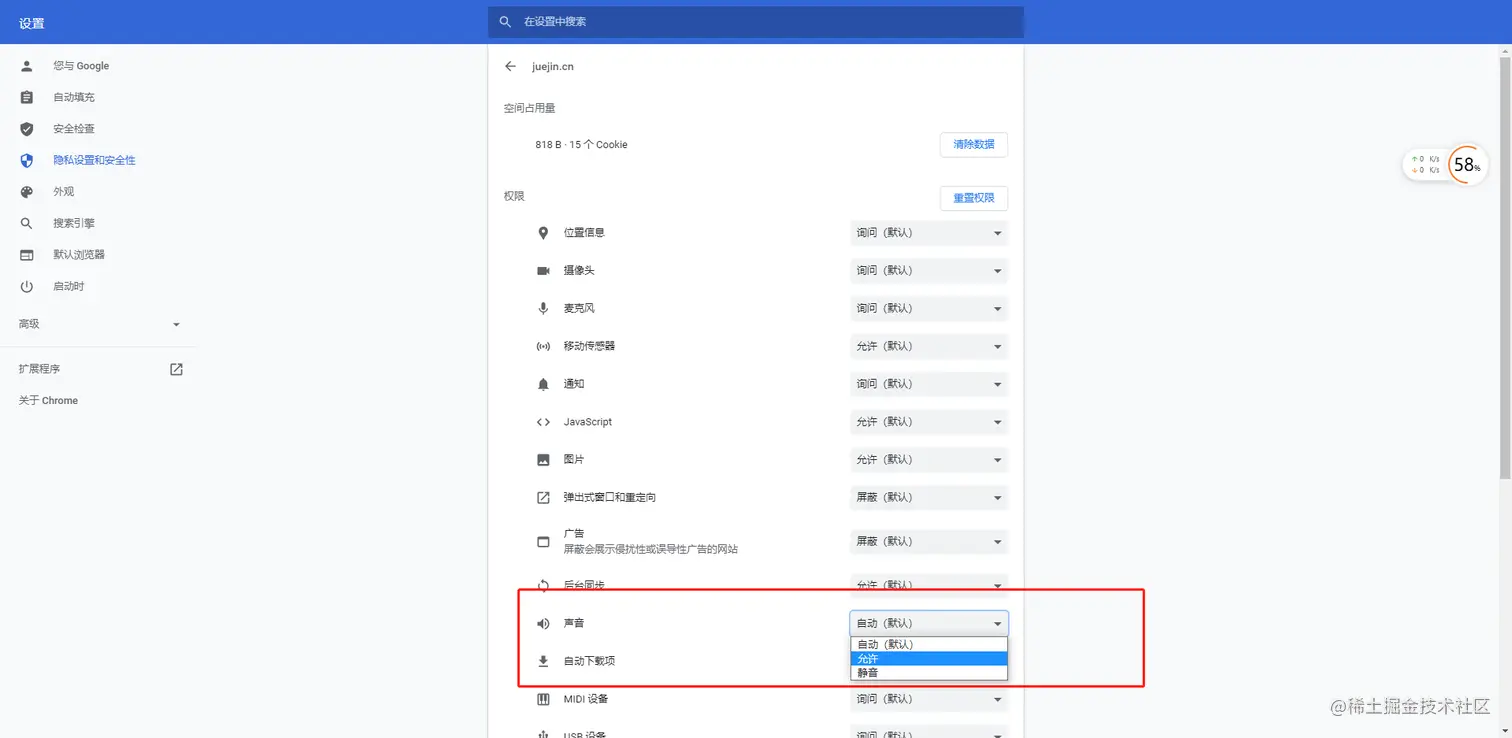Select 允许 option in sound list
Viewport: 1512px width, 738px height.
pyautogui.click(x=929, y=658)
